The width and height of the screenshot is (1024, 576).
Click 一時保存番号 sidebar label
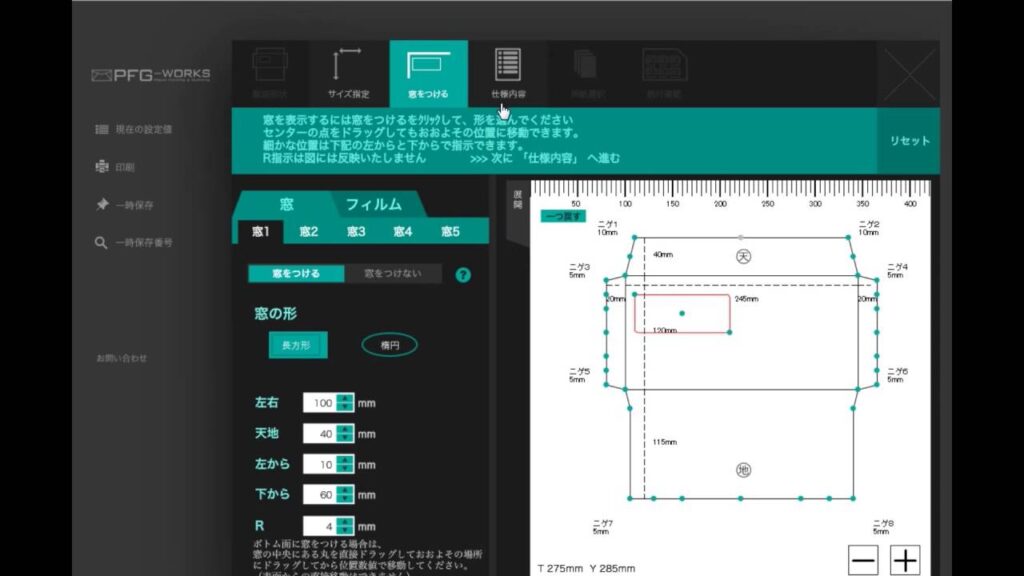[x=144, y=243]
